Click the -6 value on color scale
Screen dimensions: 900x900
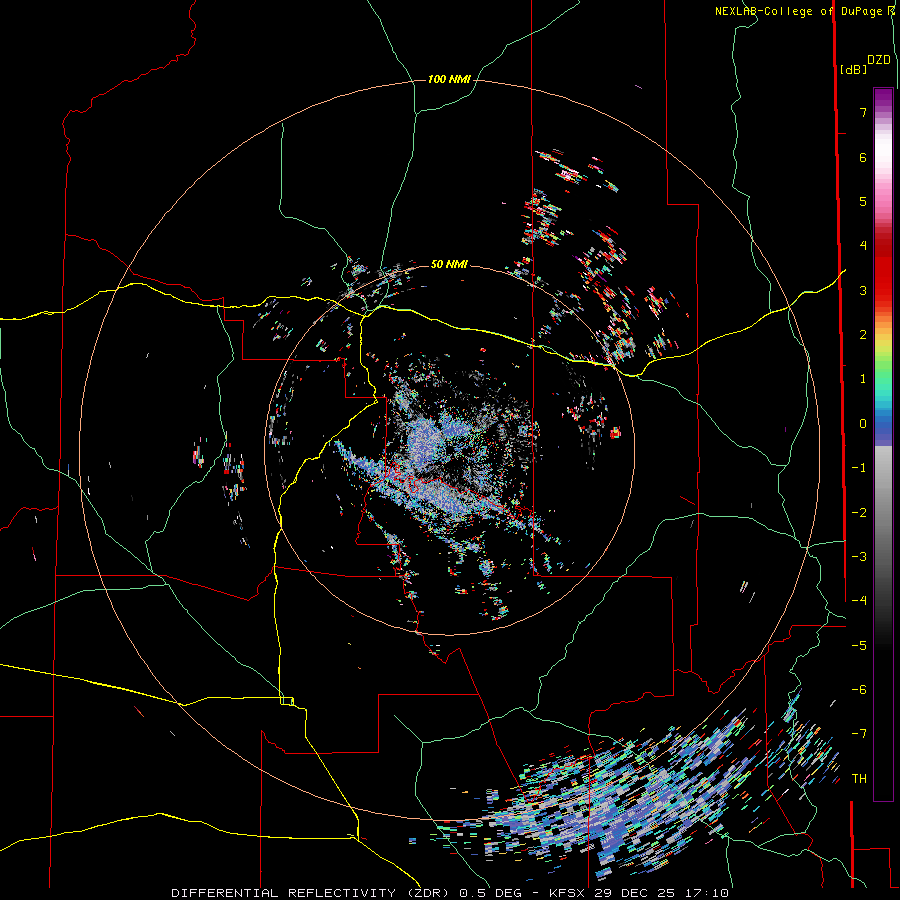[x=859, y=690]
